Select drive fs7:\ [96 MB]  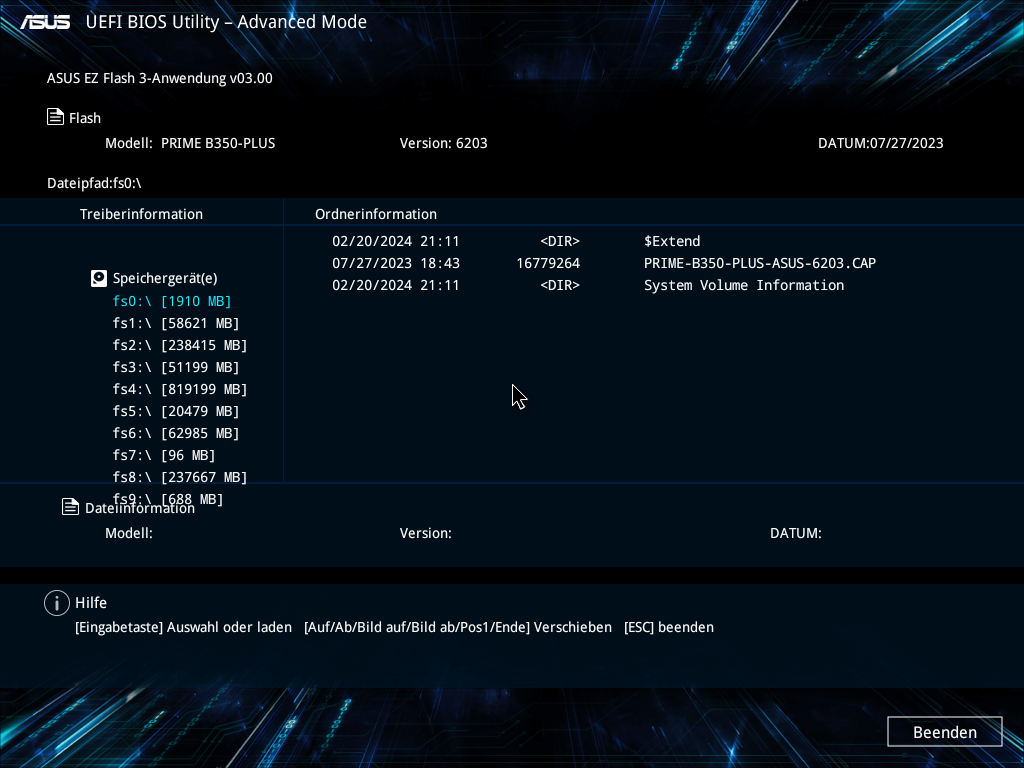(x=163, y=455)
